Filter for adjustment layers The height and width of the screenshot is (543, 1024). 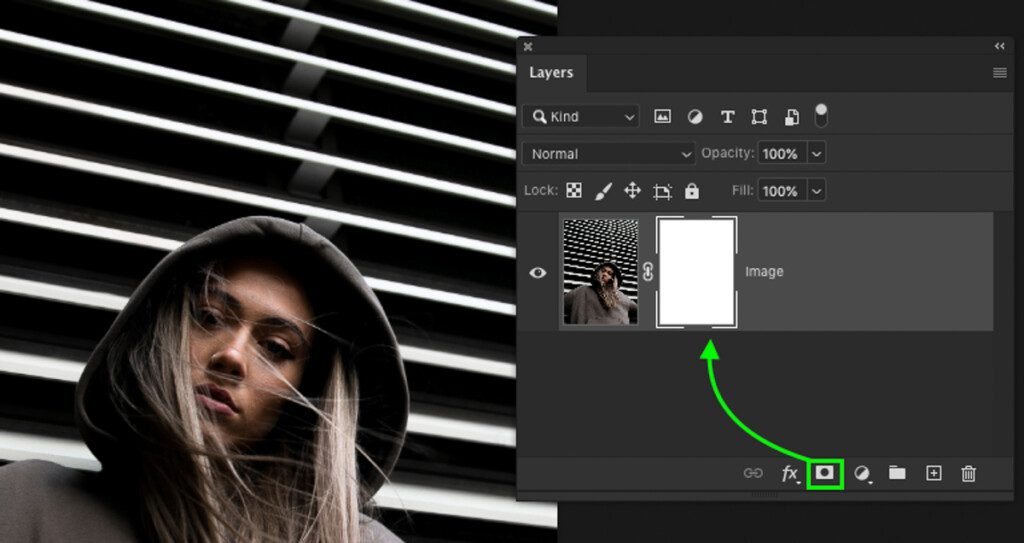[695, 117]
